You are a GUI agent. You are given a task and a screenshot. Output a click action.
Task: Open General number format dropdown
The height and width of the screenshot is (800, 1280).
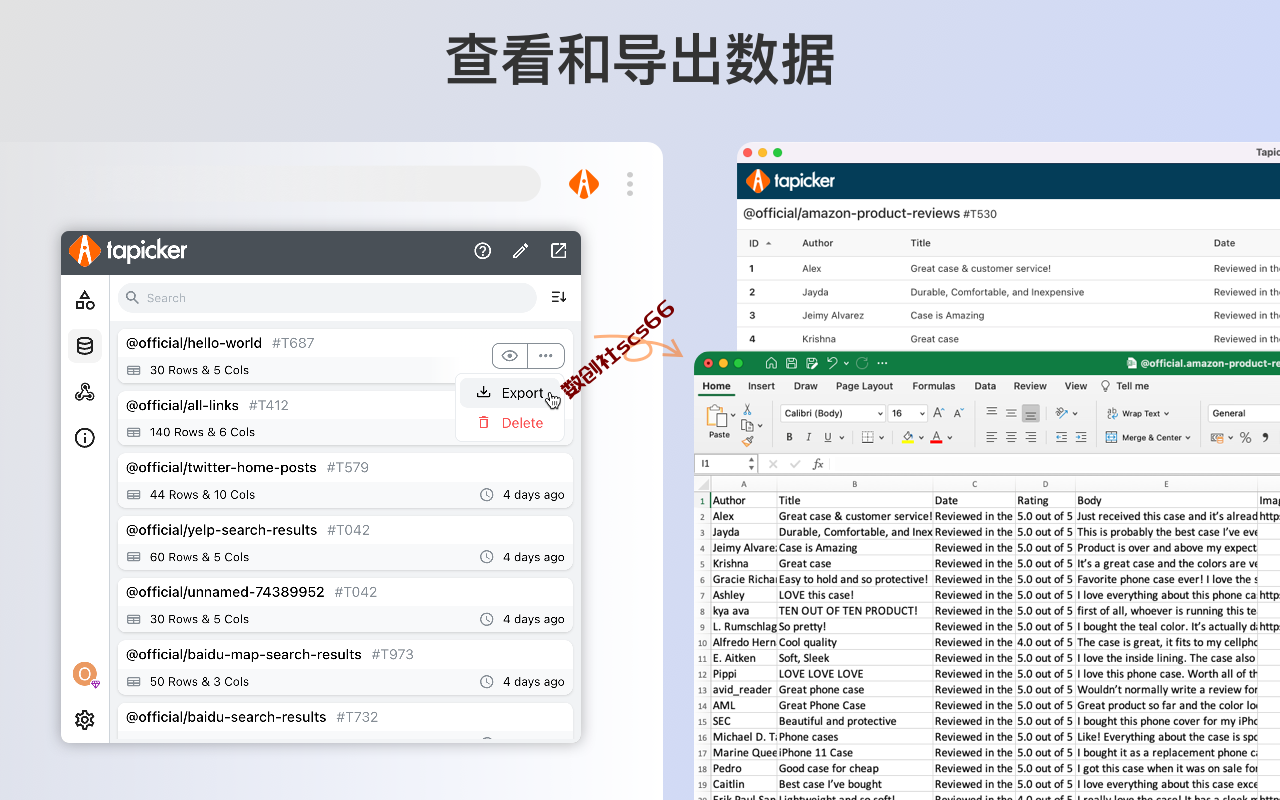pyautogui.click(x=1244, y=413)
